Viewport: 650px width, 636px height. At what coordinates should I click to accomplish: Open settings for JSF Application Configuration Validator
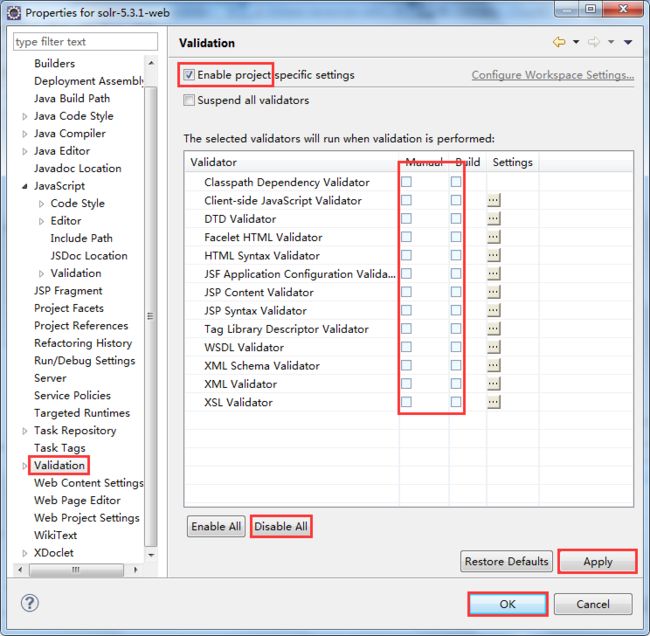(493, 274)
